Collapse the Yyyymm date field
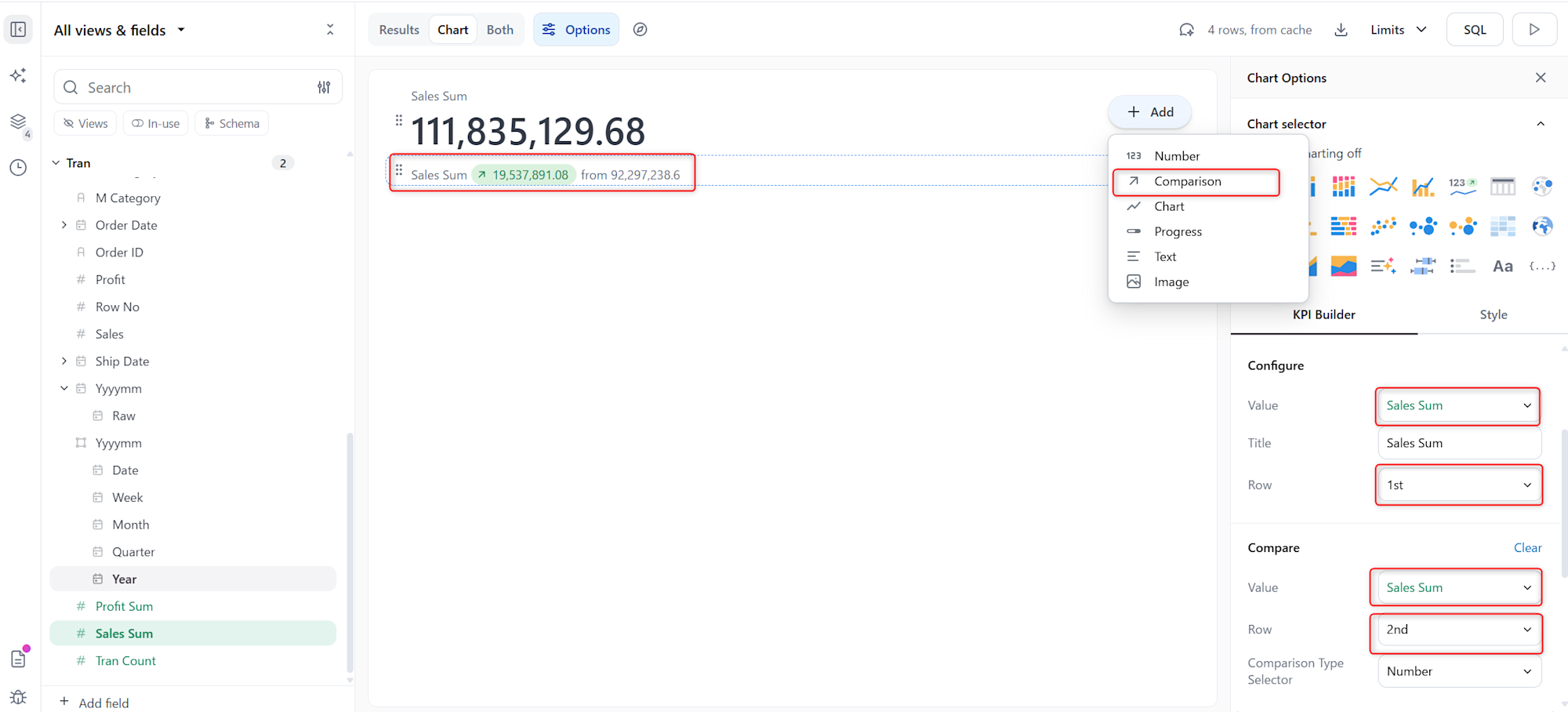 64,389
